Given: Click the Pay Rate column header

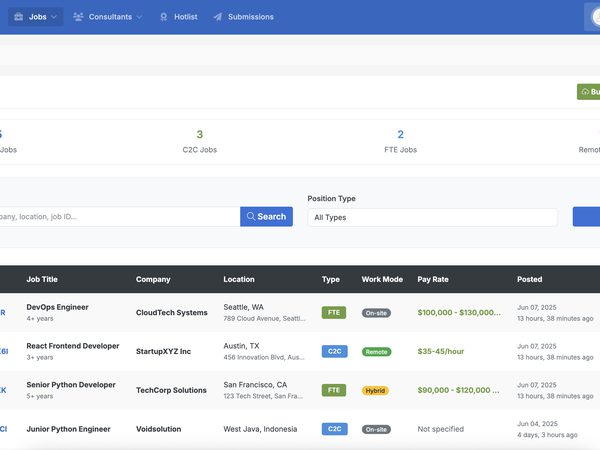Looking at the screenshot, I should coord(433,279).
